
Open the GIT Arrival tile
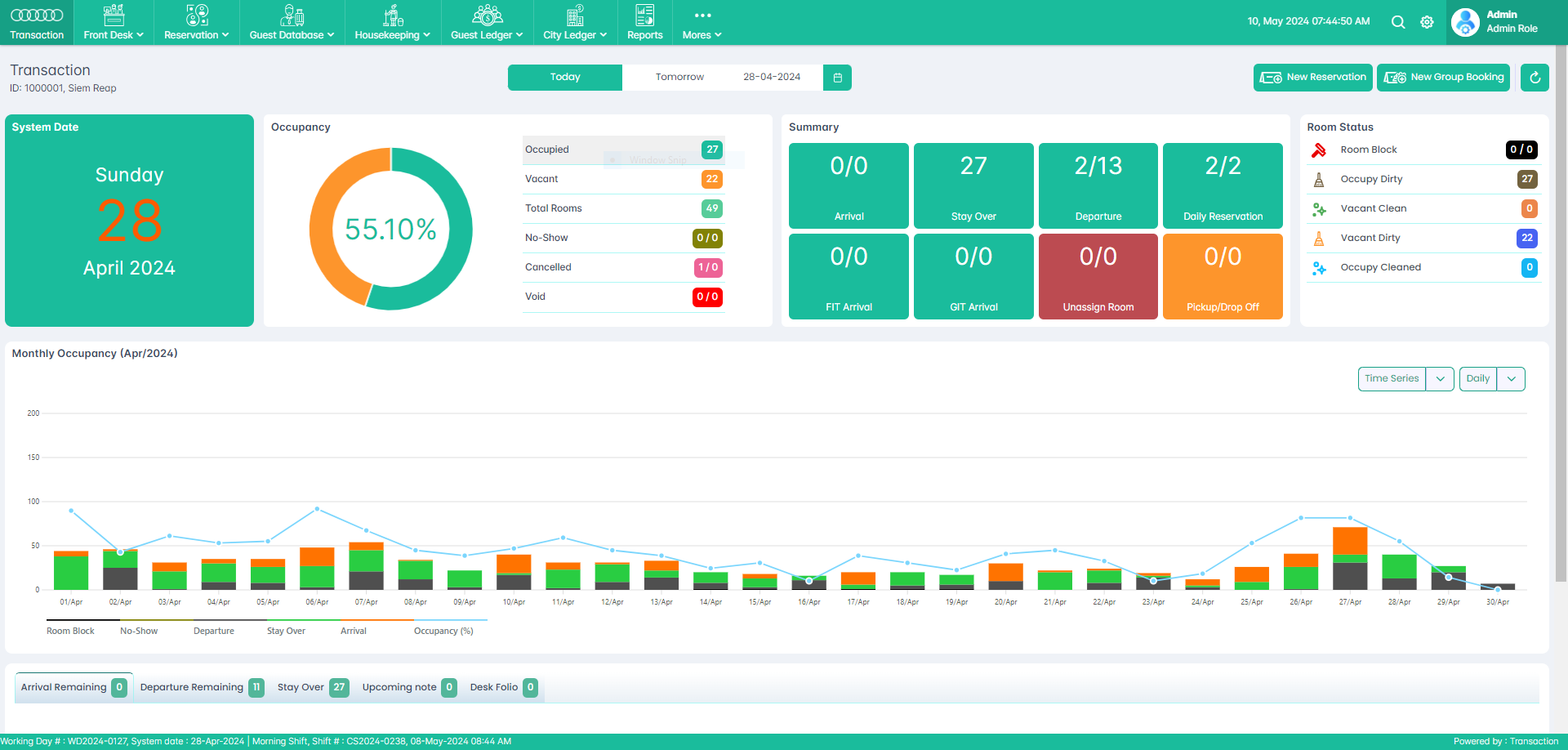(973, 276)
